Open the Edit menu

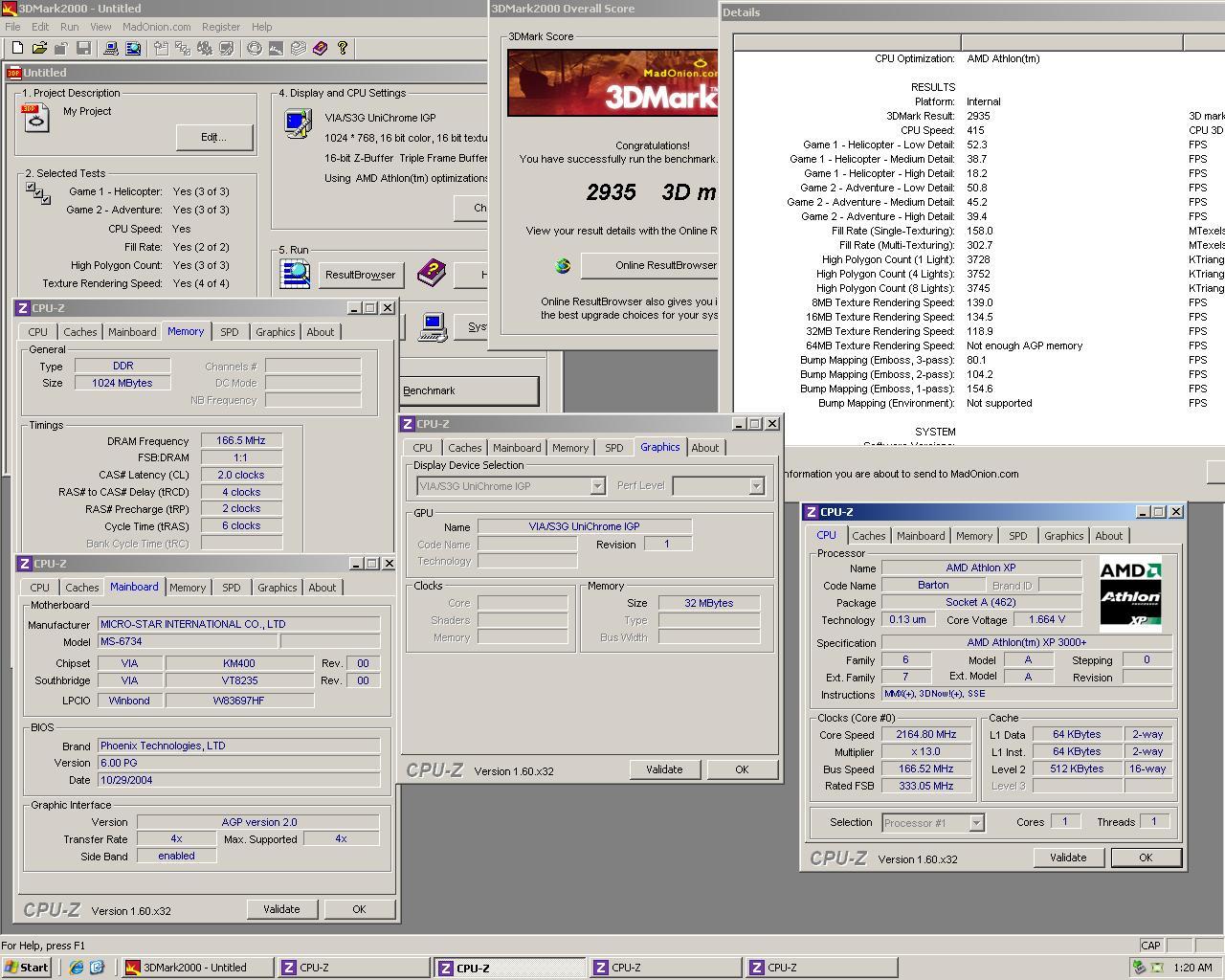[x=40, y=27]
